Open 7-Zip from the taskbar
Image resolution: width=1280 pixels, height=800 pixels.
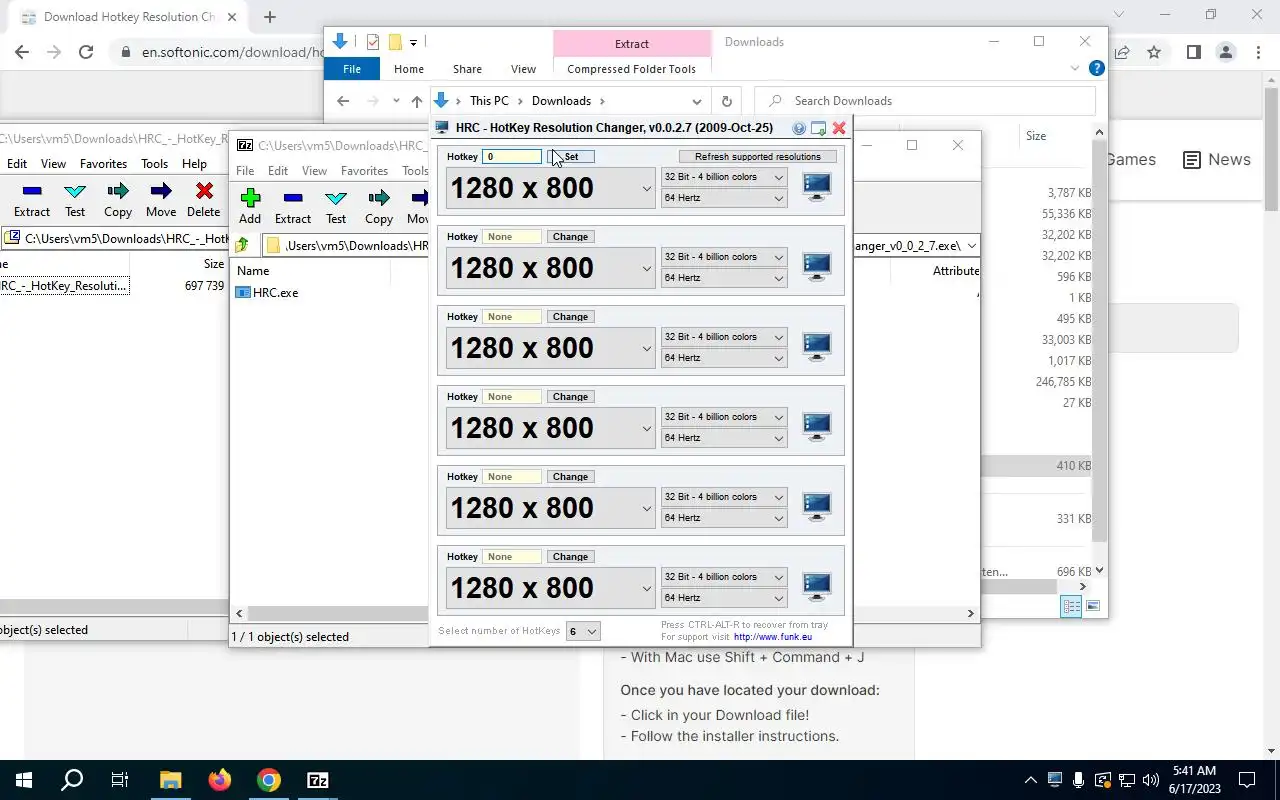point(318,780)
